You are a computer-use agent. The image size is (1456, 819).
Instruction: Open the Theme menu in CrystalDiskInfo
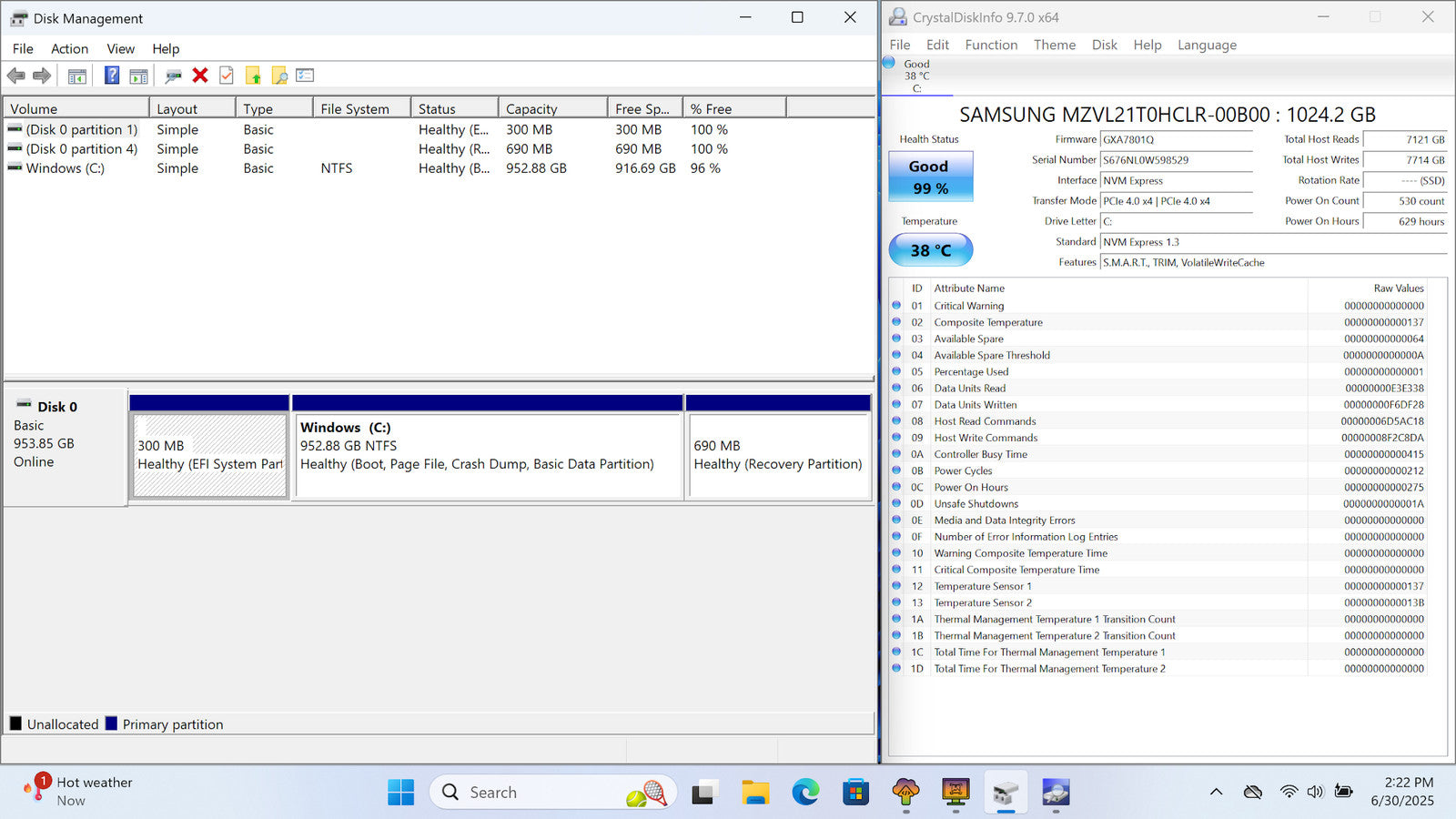click(1054, 45)
